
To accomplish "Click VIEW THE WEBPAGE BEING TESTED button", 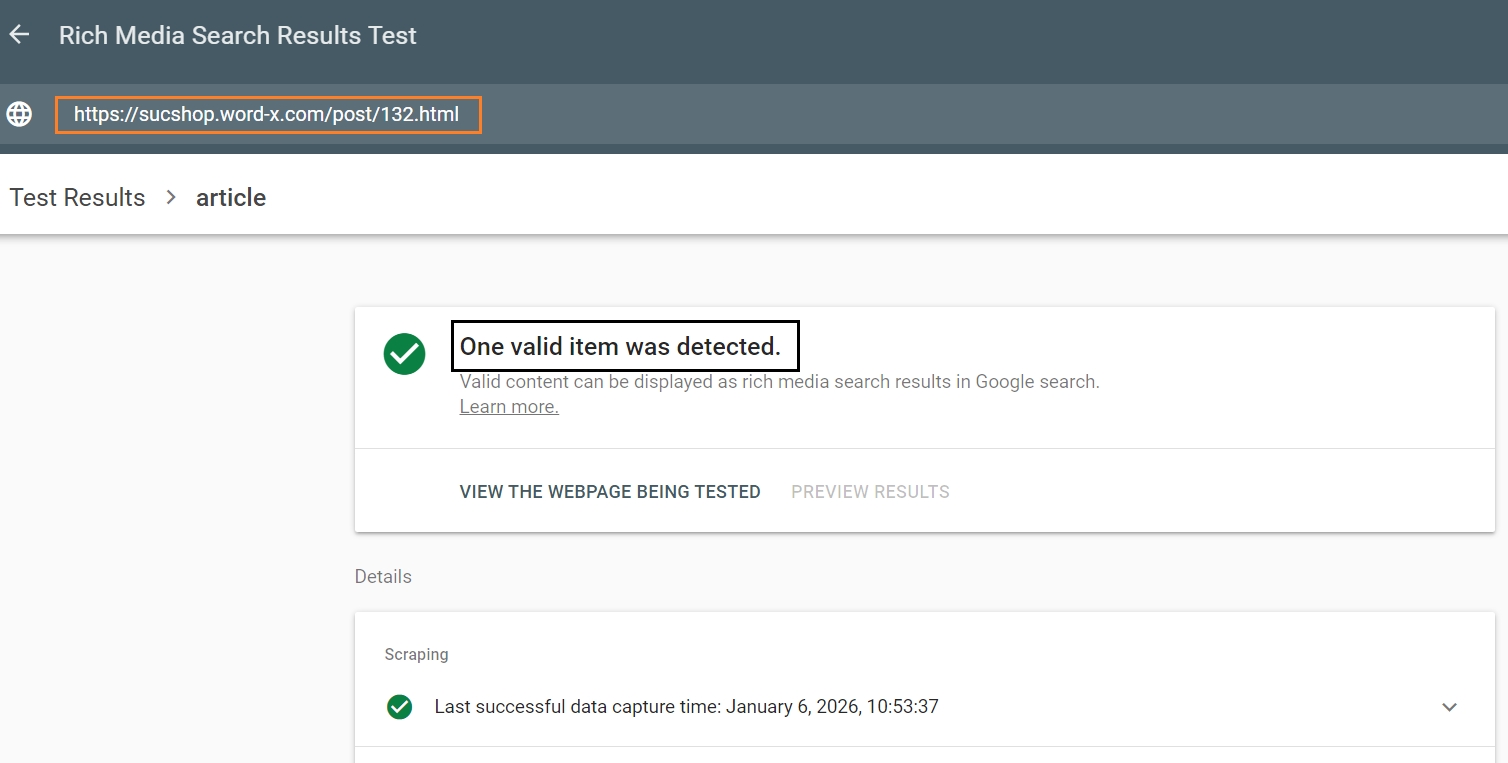I will coord(610,492).
